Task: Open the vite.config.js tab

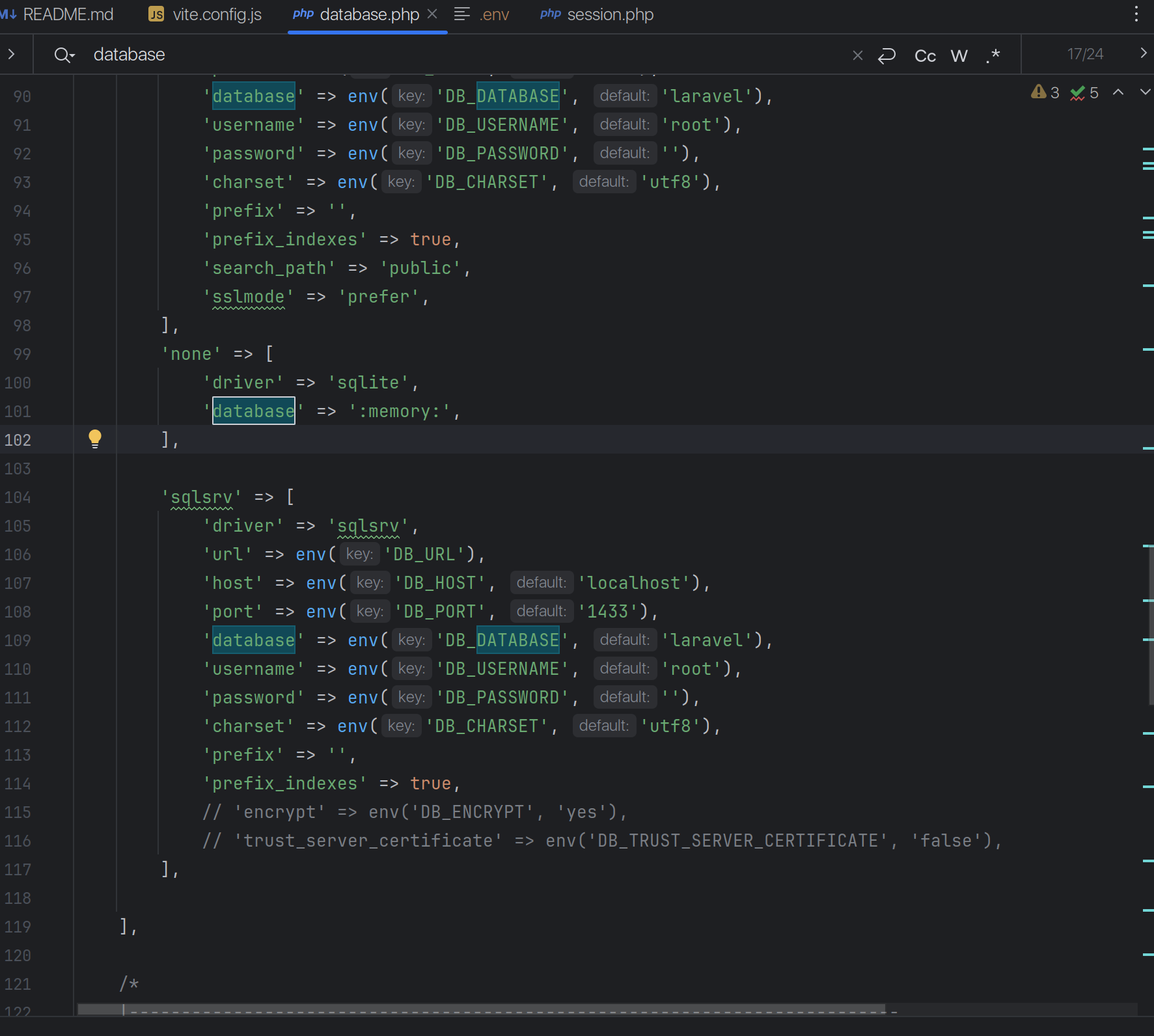Action: point(205,14)
